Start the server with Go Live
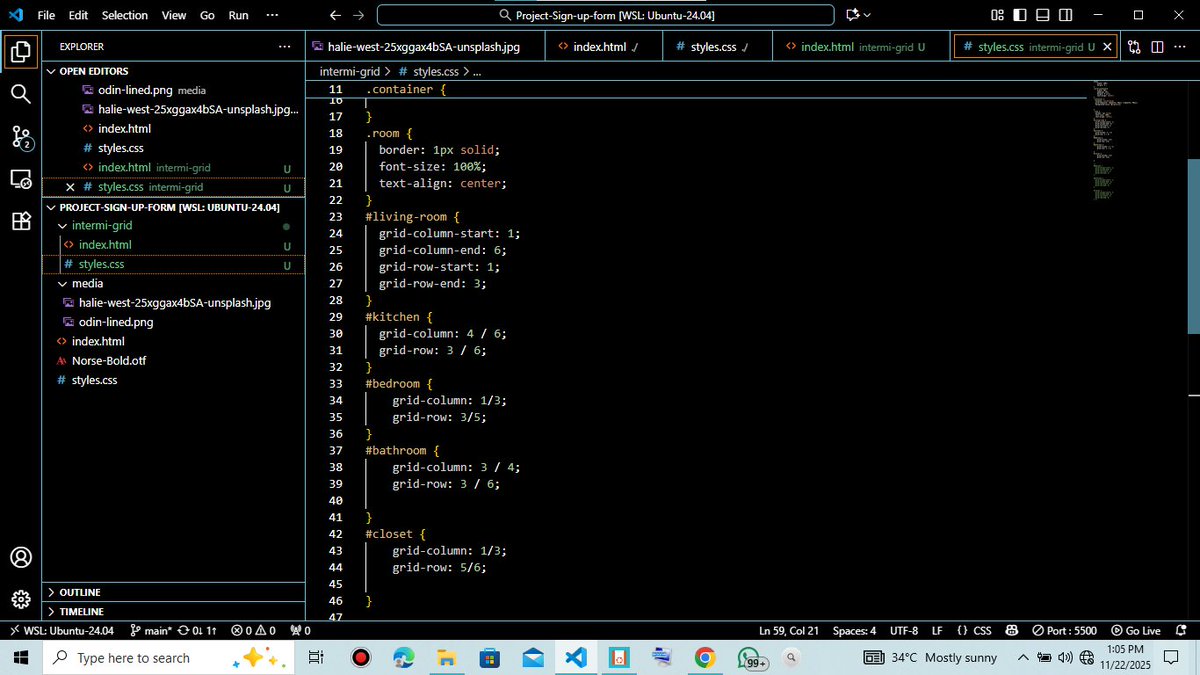 (1136, 630)
